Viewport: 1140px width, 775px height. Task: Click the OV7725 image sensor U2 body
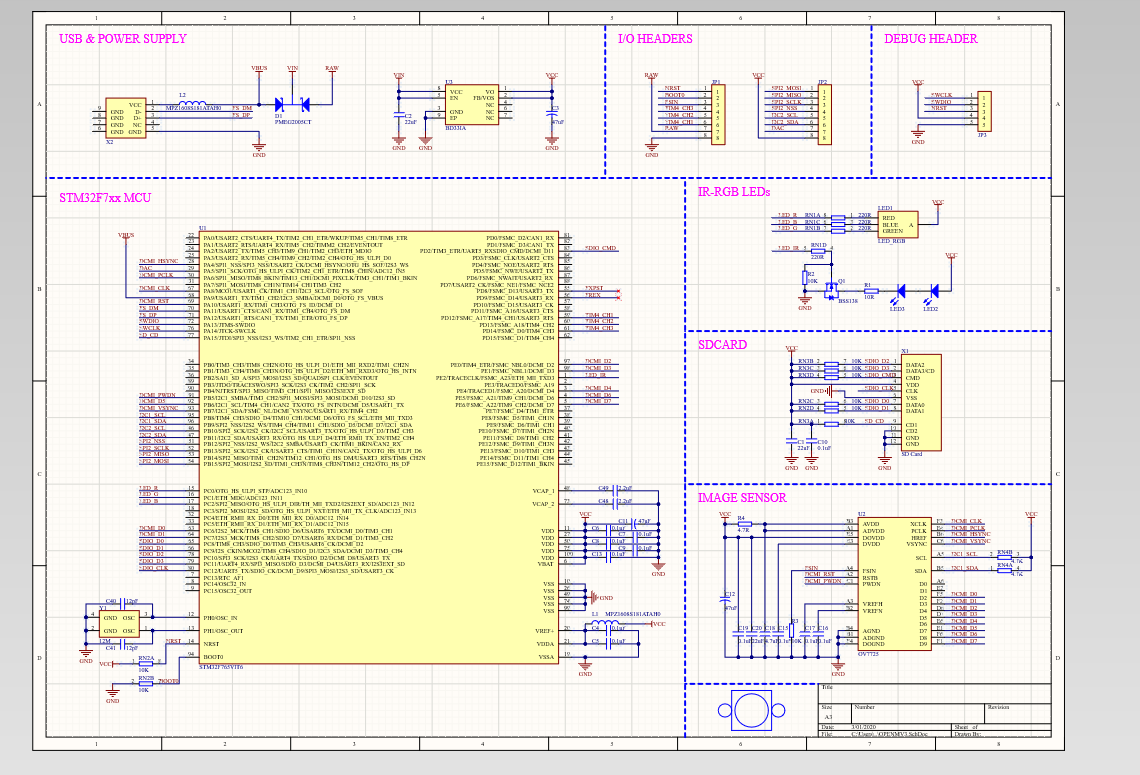tap(894, 586)
